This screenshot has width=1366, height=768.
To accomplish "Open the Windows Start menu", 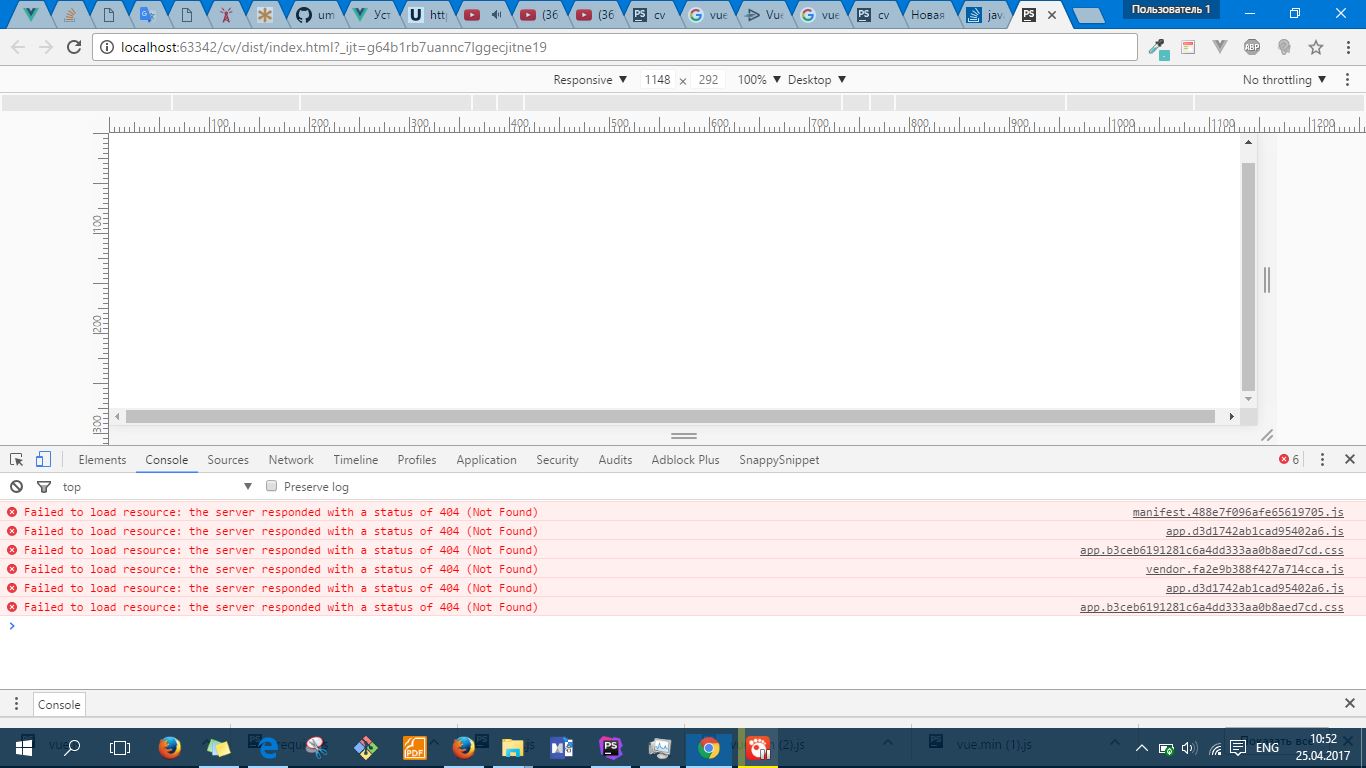I will point(24,747).
